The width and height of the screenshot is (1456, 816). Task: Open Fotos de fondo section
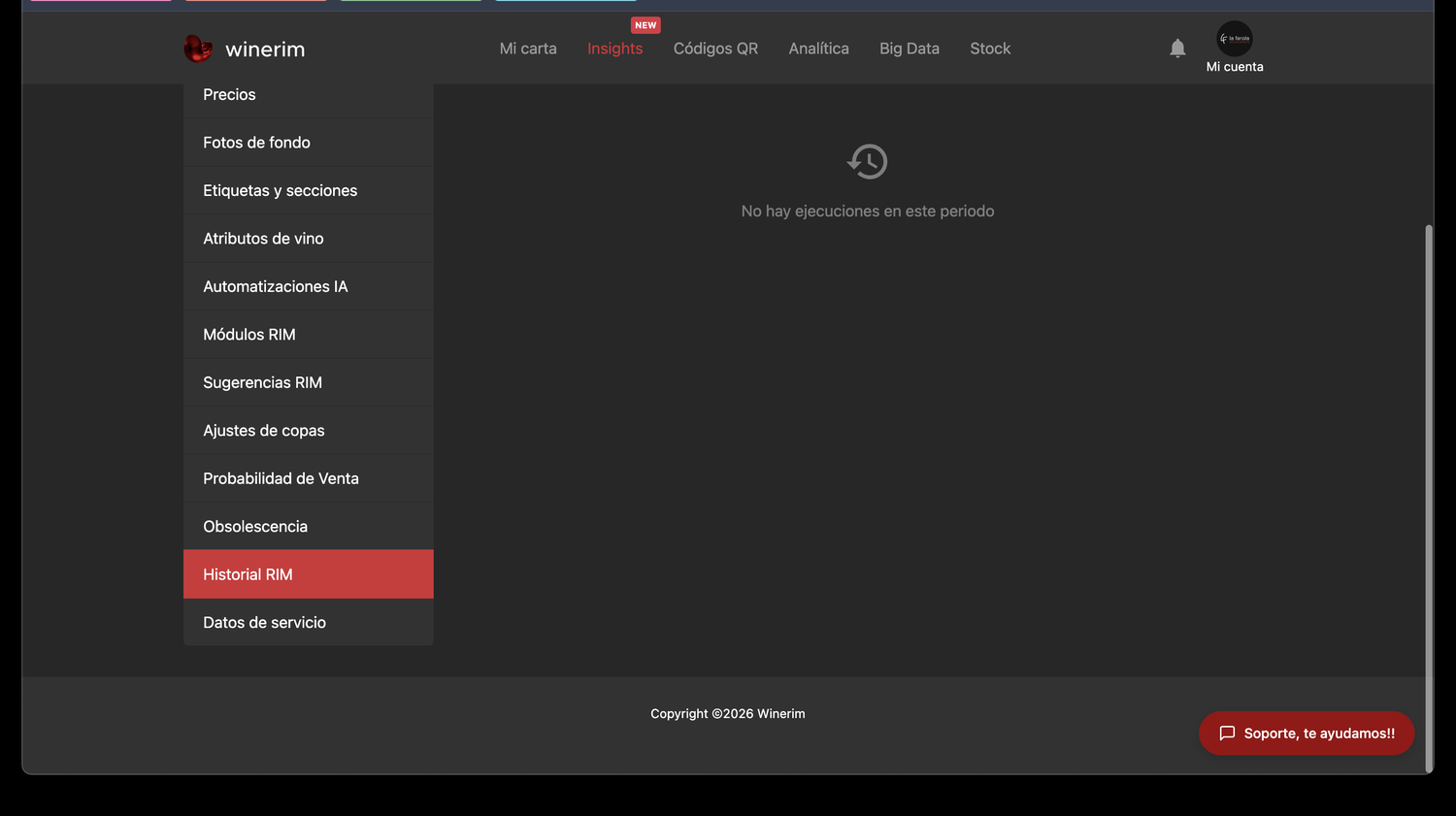(x=309, y=143)
